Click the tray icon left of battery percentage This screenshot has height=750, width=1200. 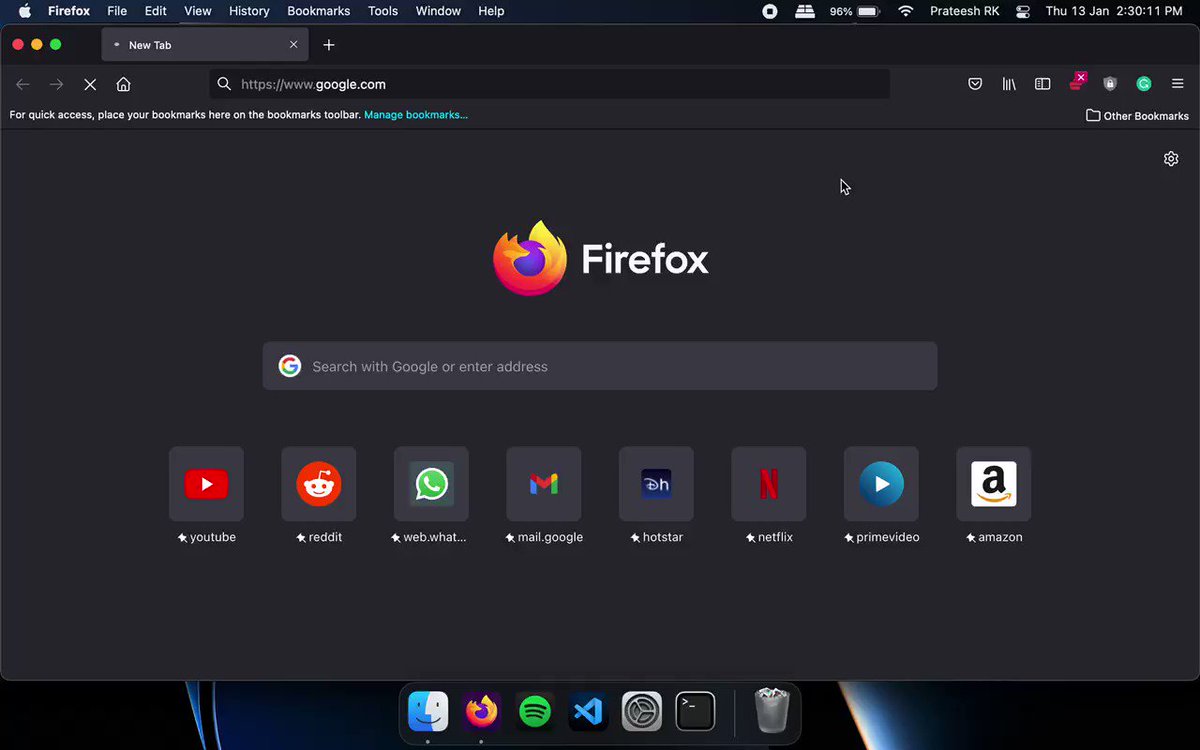click(805, 11)
